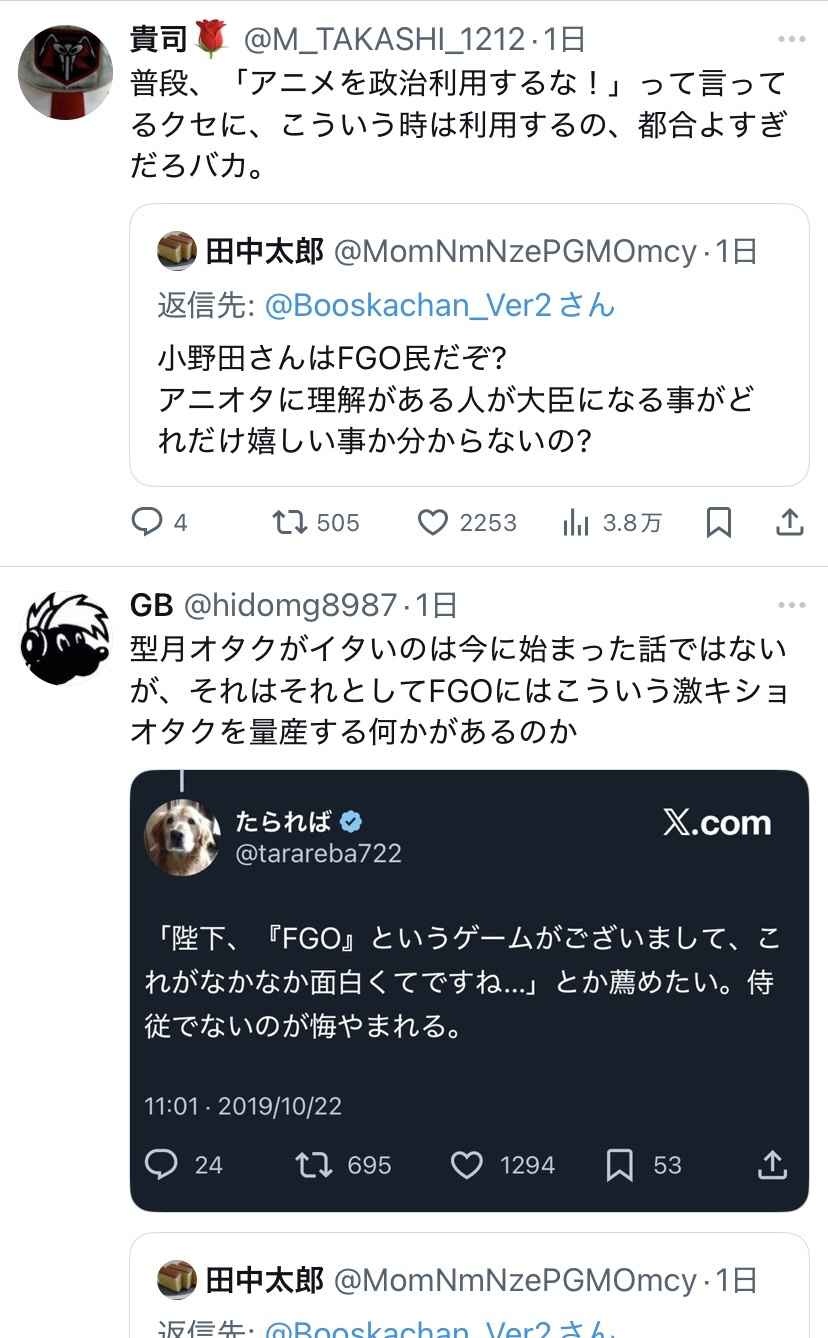
Task: Open GB's profile avatar
Action: click(66, 638)
